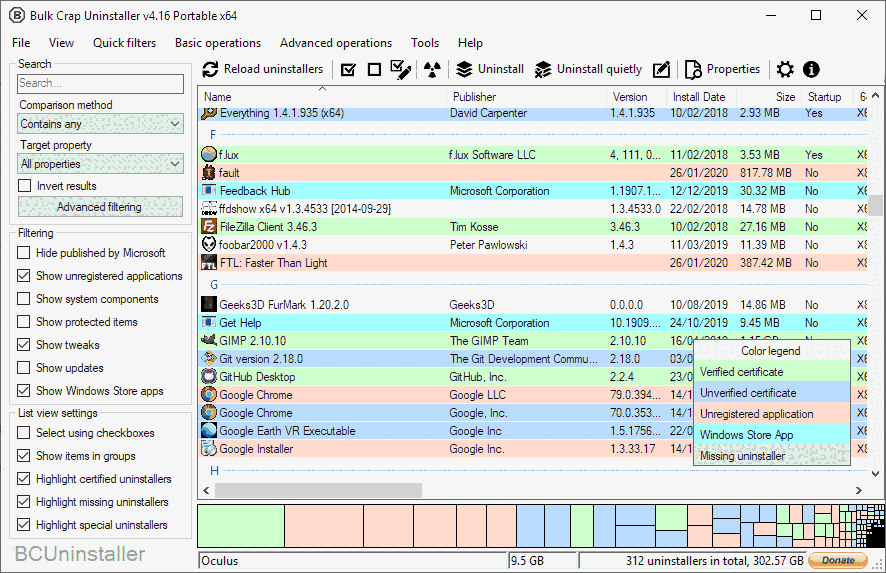Image resolution: width=886 pixels, height=573 pixels.
Task: Open the Comparison method Contains any dropdown
Action: [x=100, y=124]
